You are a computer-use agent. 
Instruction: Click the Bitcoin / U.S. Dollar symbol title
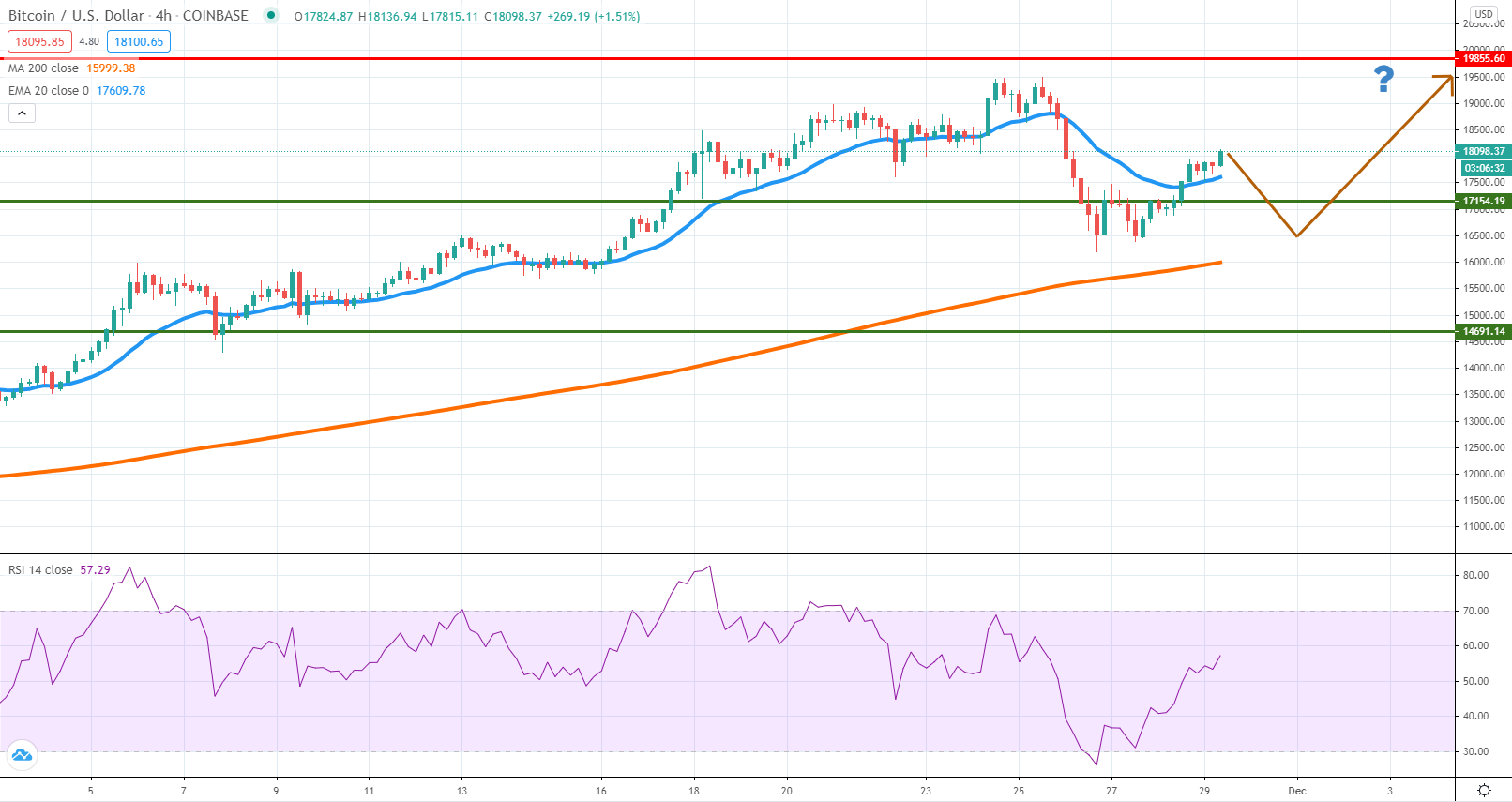pyautogui.click(x=77, y=16)
